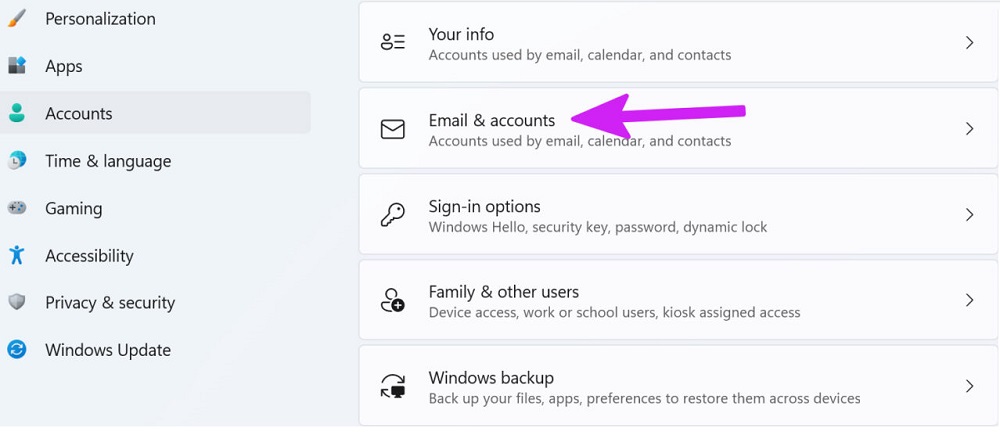The width and height of the screenshot is (1000, 435).
Task: Click the Sign-in options key icon
Action: tap(393, 215)
